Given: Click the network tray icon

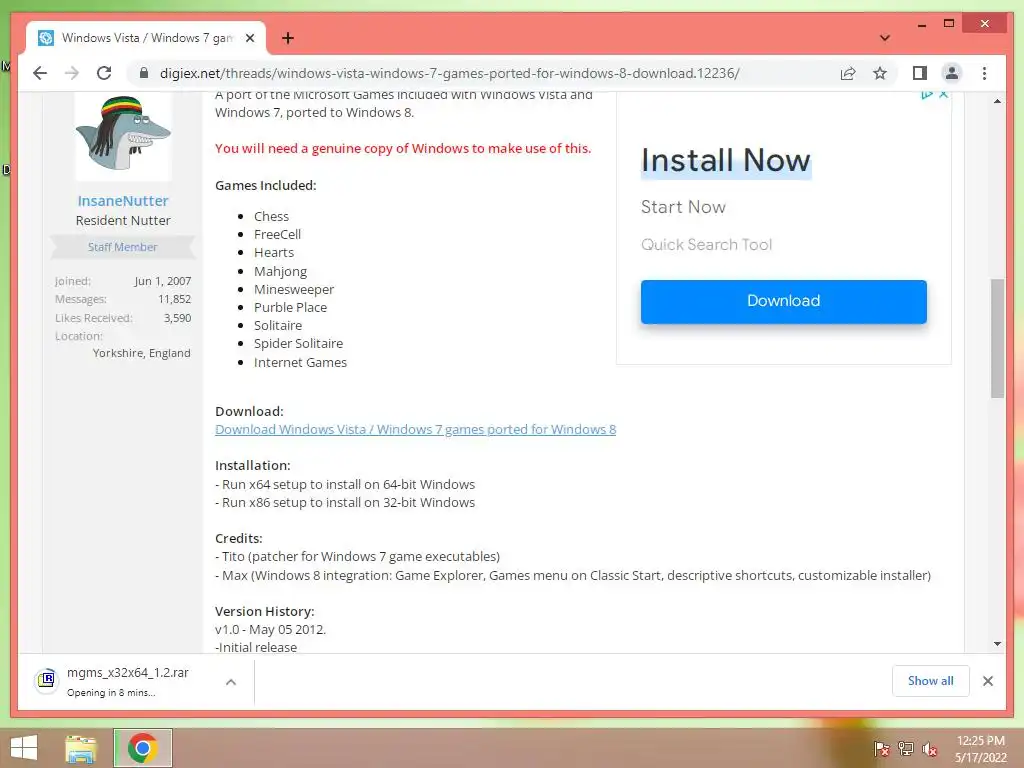Looking at the screenshot, I should [x=905, y=749].
